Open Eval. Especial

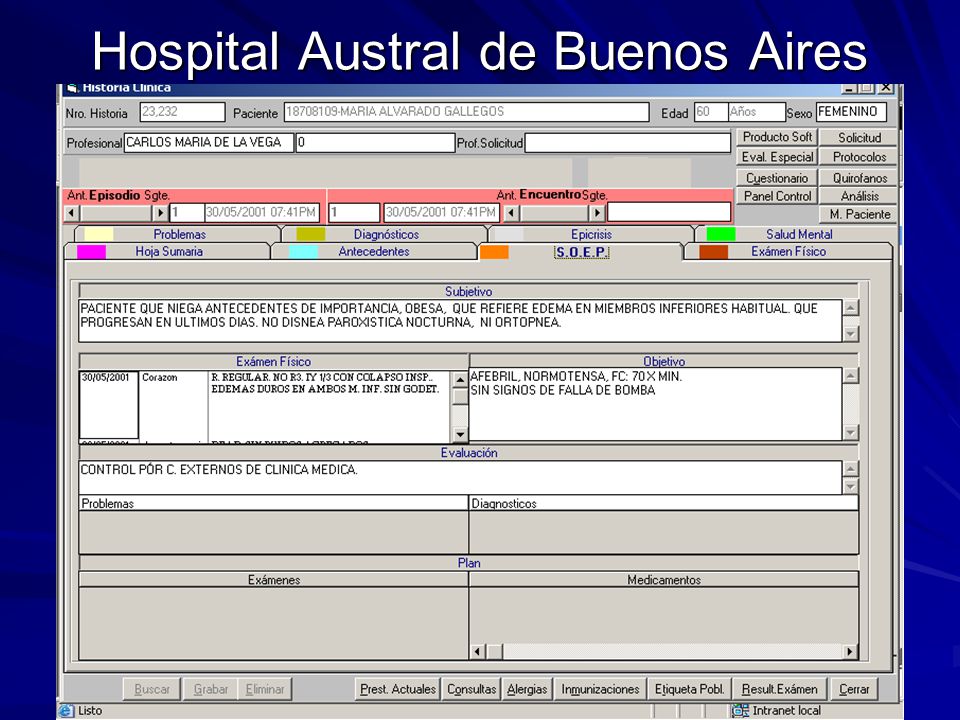click(x=776, y=157)
